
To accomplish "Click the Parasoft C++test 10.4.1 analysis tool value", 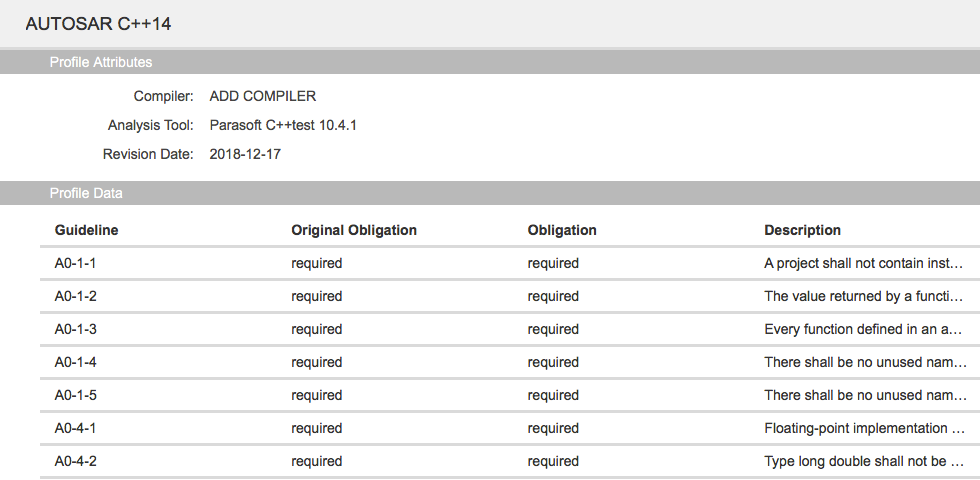I will [x=283, y=125].
